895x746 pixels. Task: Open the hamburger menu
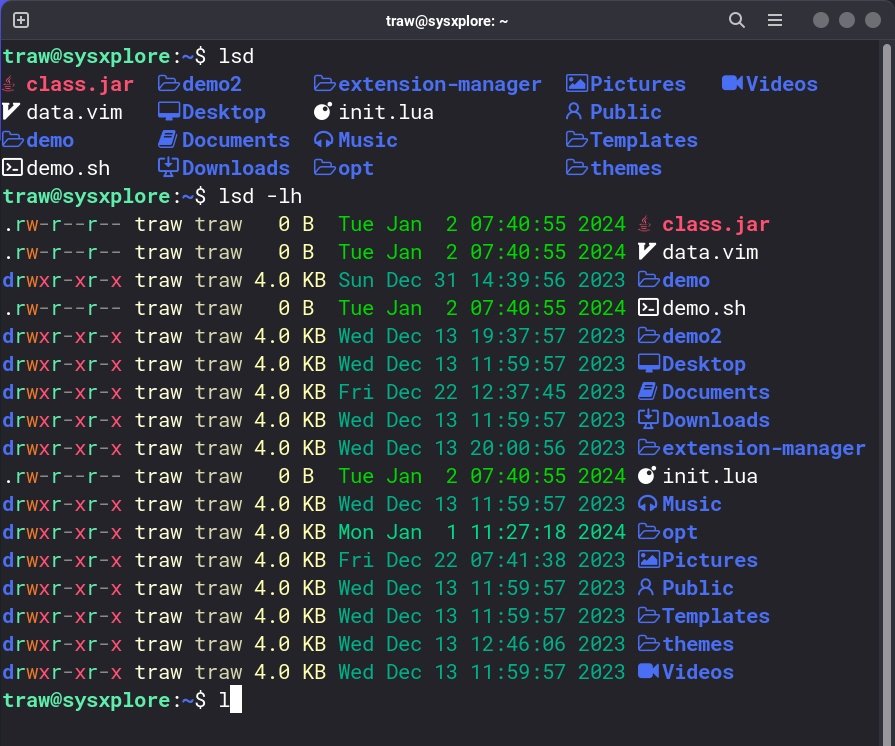click(775, 21)
